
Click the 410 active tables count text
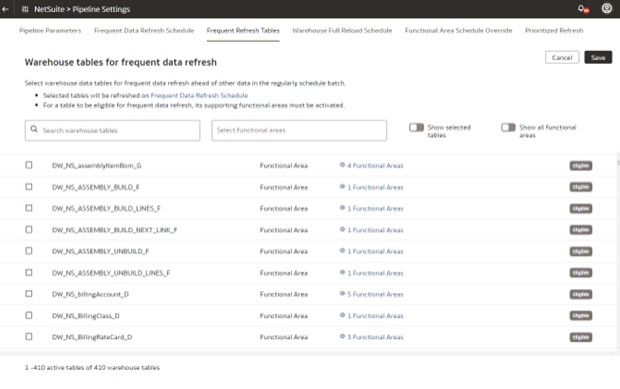[x=92, y=368]
